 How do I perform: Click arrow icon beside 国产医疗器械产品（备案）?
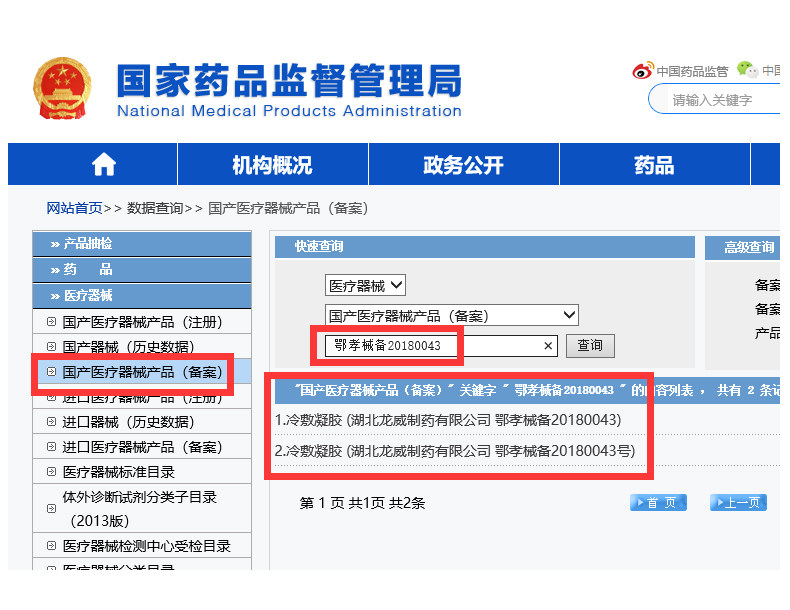coord(51,372)
